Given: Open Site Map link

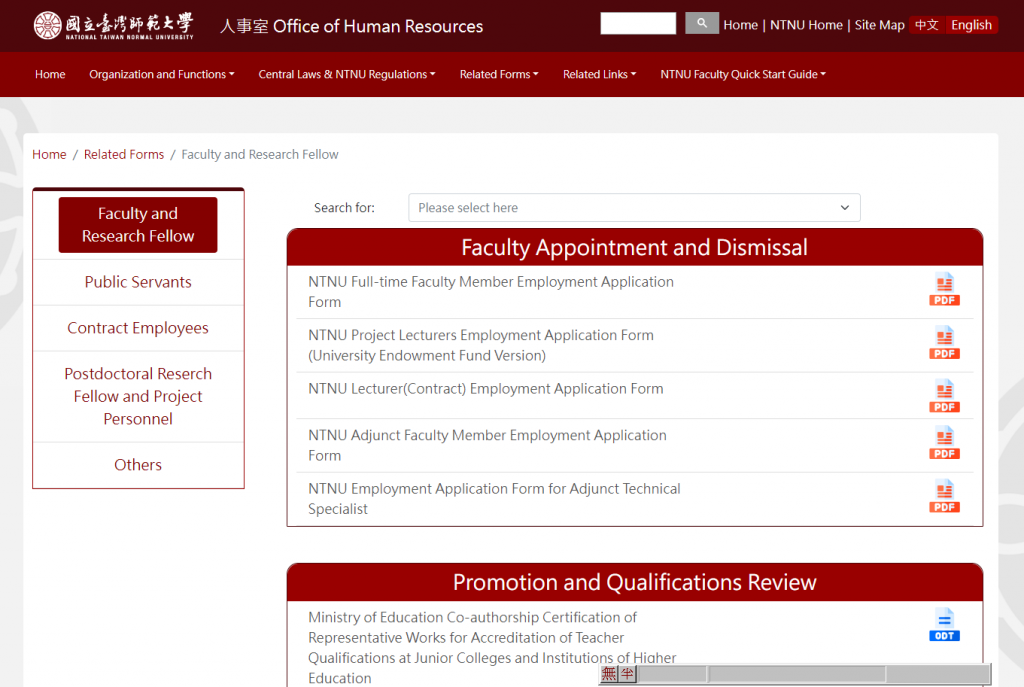Looking at the screenshot, I should click(x=879, y=25).
